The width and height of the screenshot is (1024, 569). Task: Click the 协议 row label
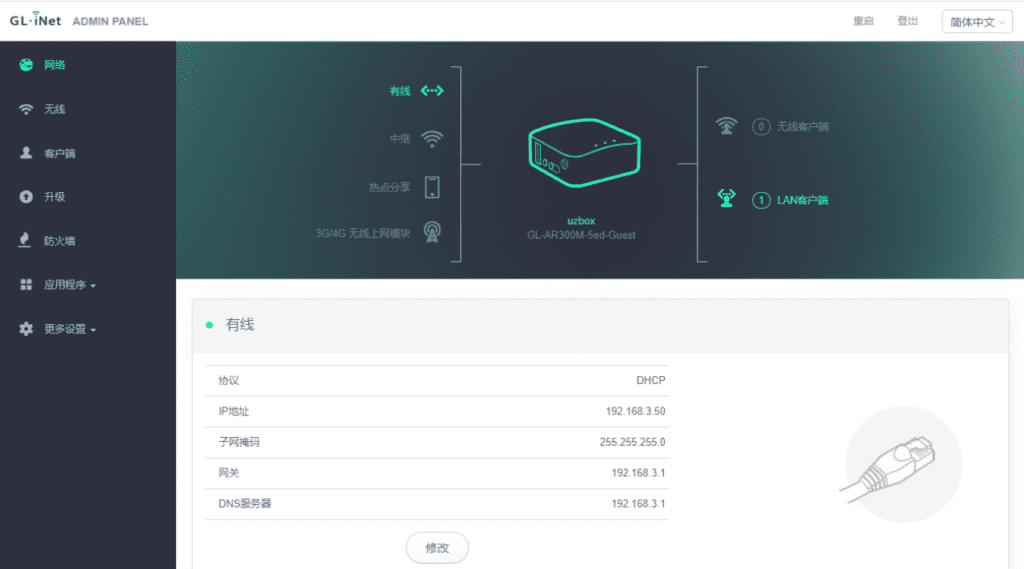[x=229, y=380]
